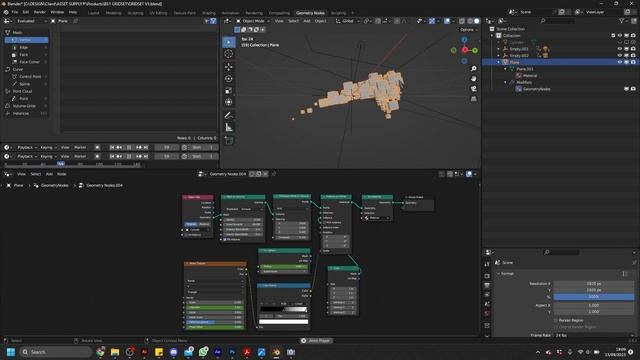Click the pan view hand icon
Image resolution: width=640 pixels, height=360 pixels.
click(x=473, y=78)
